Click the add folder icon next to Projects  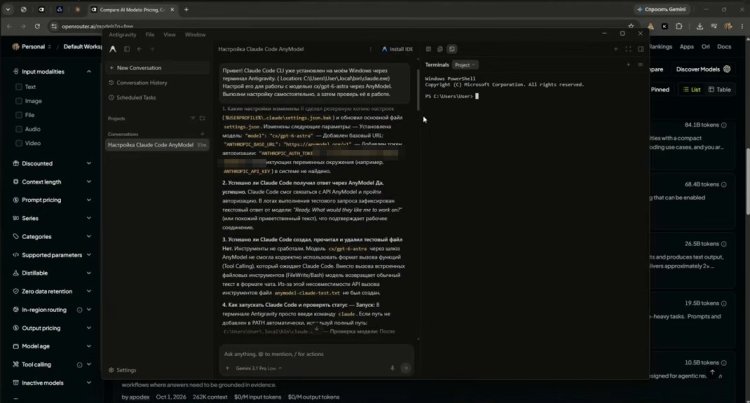202,118
